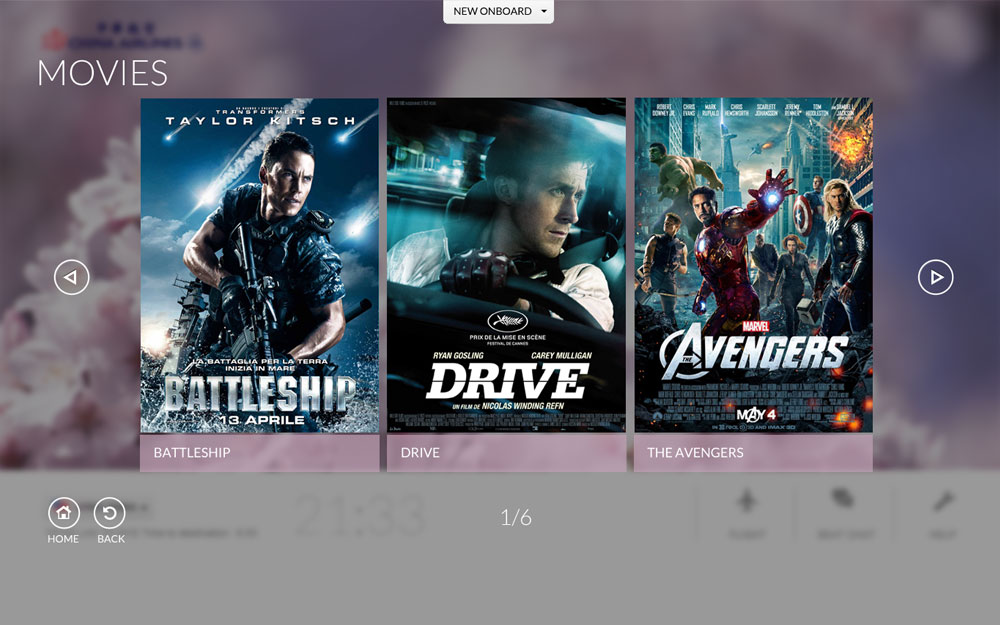Screen dimensions: 1000x625
Task: Click the caret arrow beside NEW ONBOARD
Action: (543, 12)
